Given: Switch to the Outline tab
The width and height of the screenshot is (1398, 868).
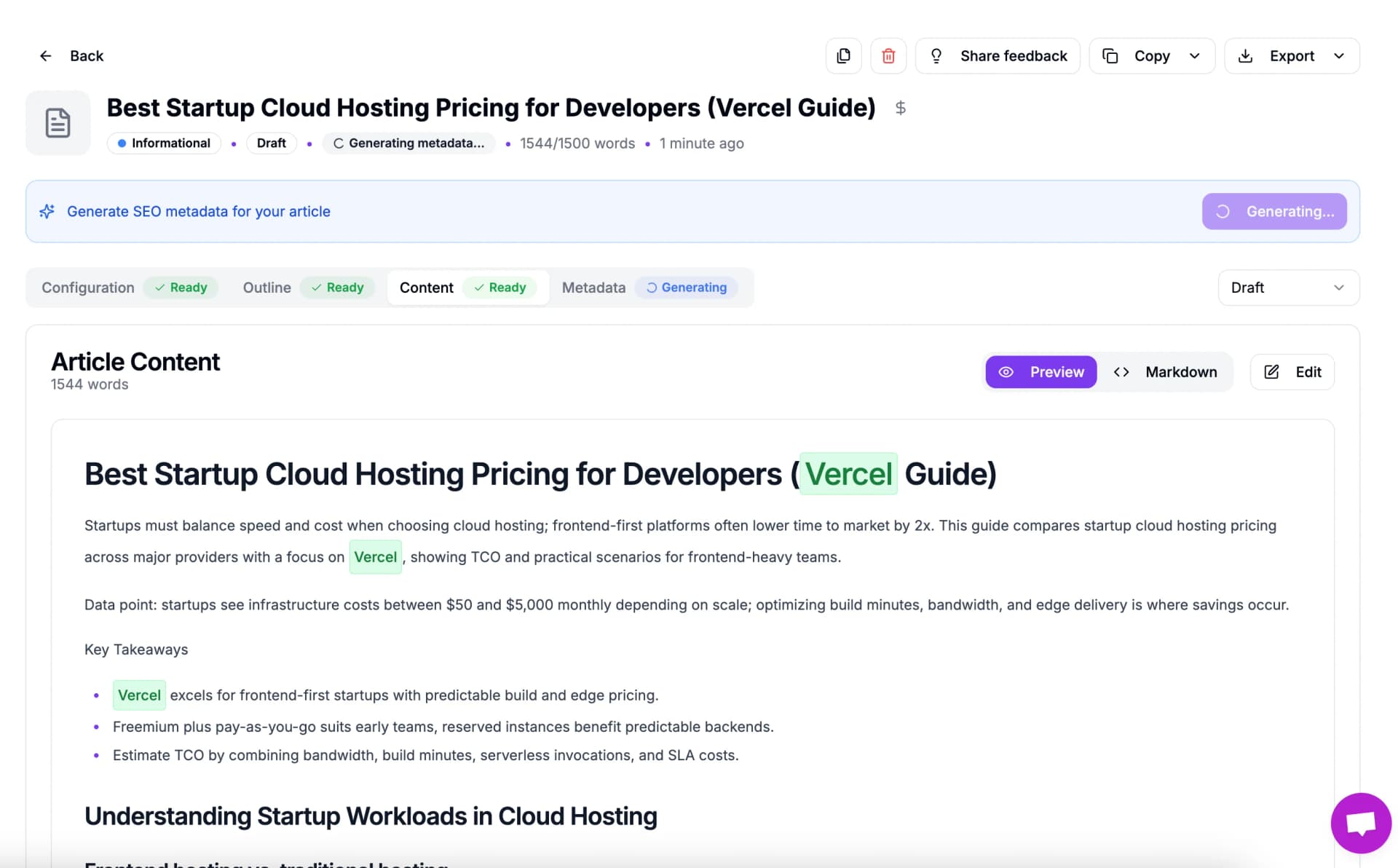Looking at the screenshot, I should 266,288.
